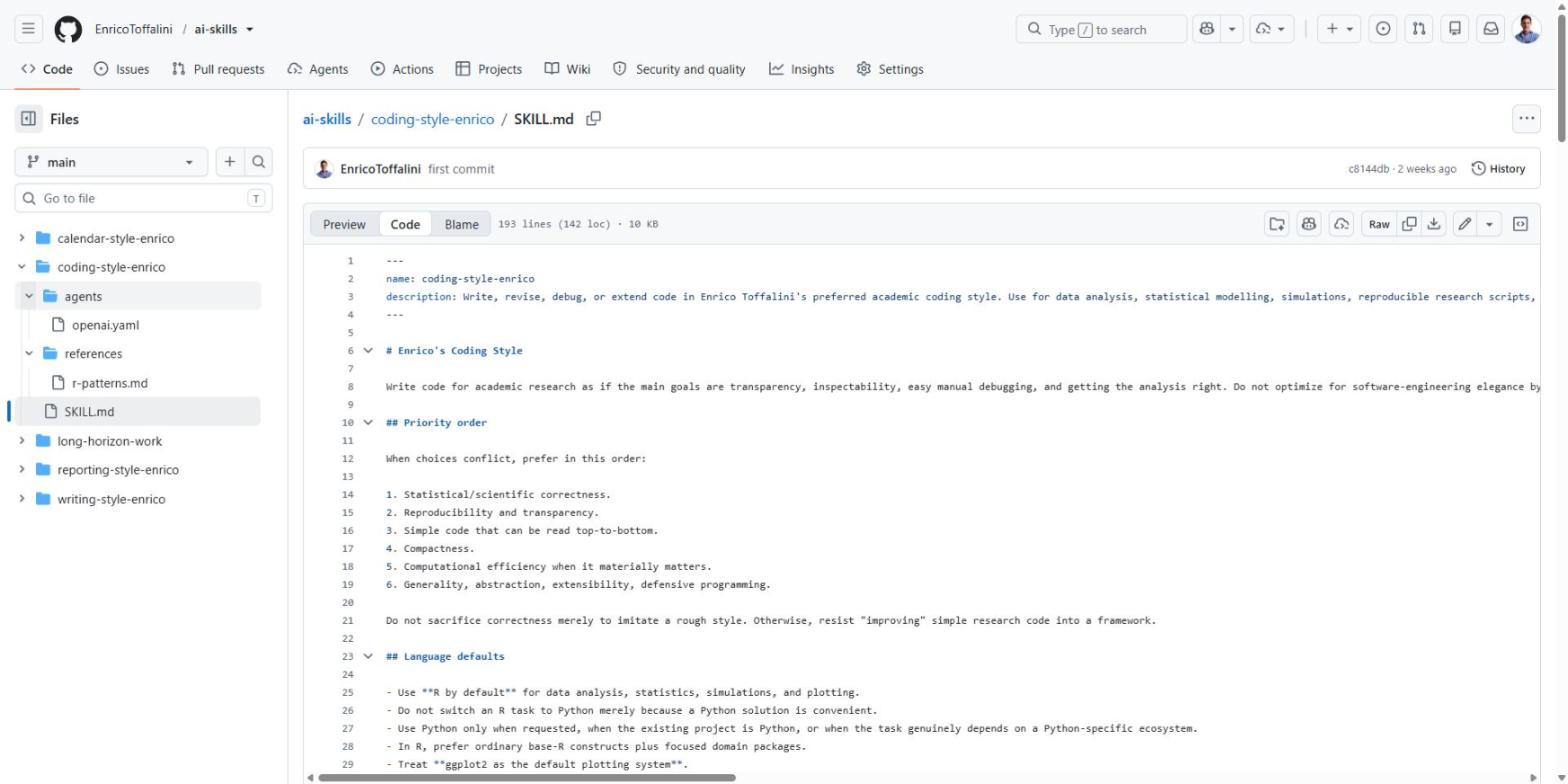The width and height of the screenshot is (1568, 784).
Task: Go to the GitHub homepage logo
Action: [x=68, y=29]
